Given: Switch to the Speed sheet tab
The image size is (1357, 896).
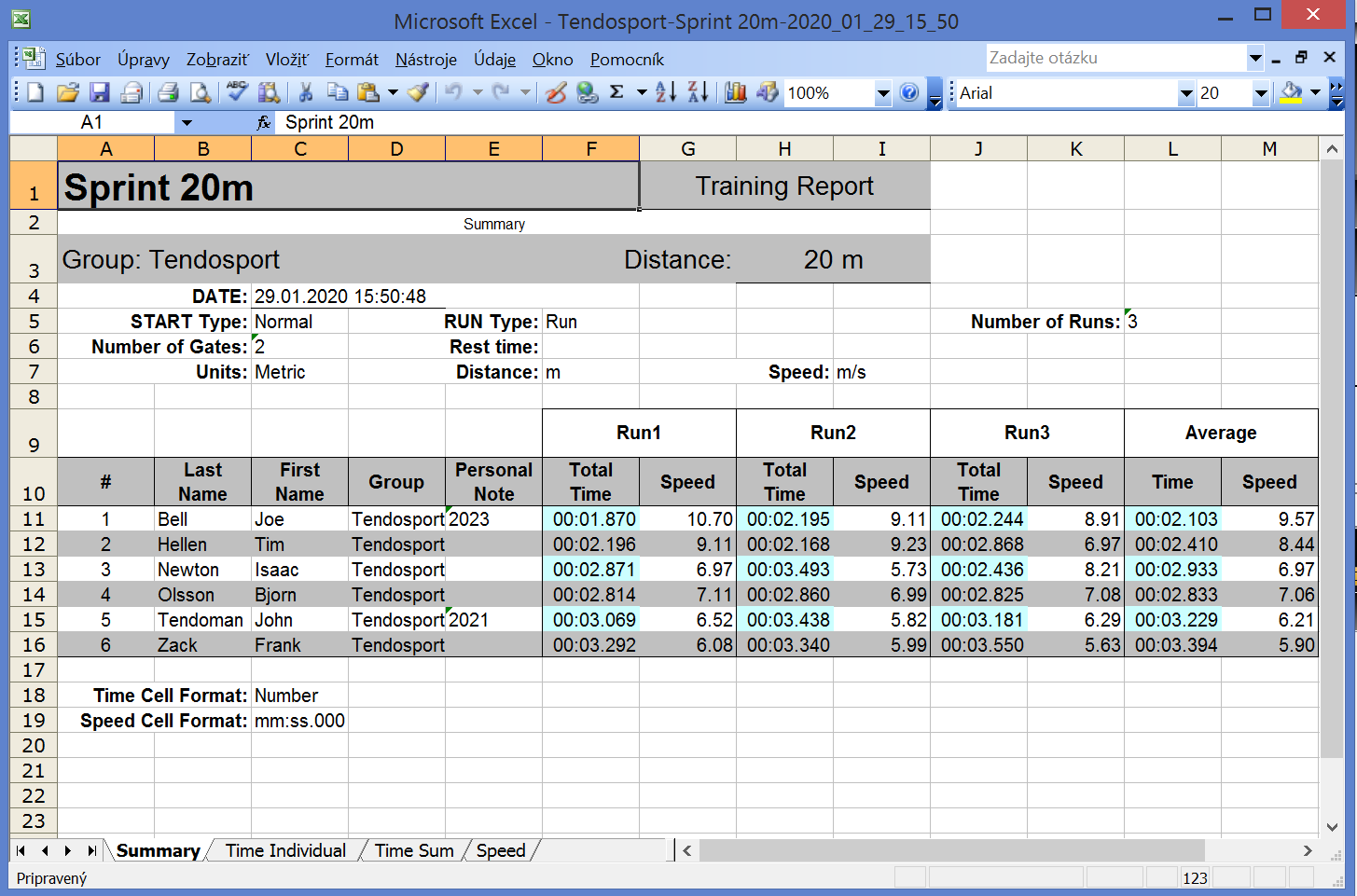Looking at the screenshot, I should point(501,850).
